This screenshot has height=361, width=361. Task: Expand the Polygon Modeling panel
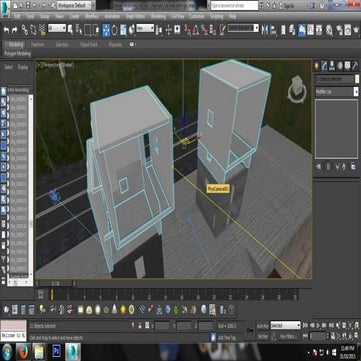click(x=17, y=53)
